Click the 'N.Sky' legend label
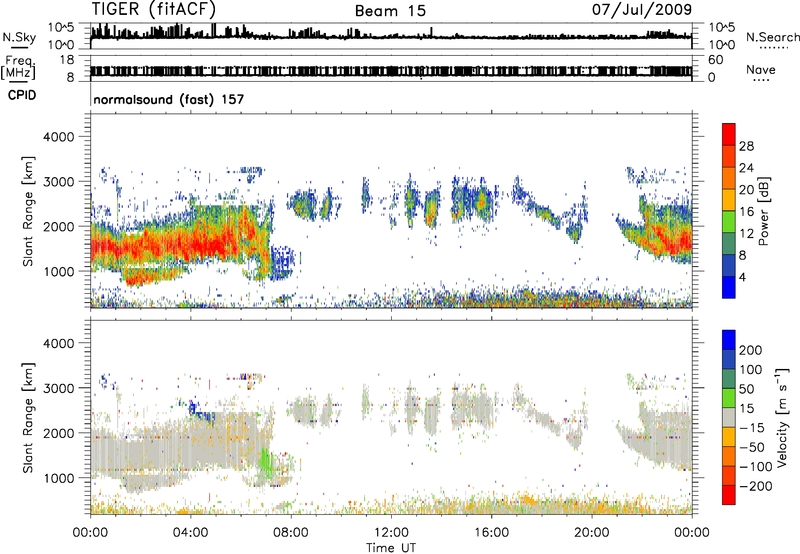This screenshot has width=800, height=554. point(19,37)
